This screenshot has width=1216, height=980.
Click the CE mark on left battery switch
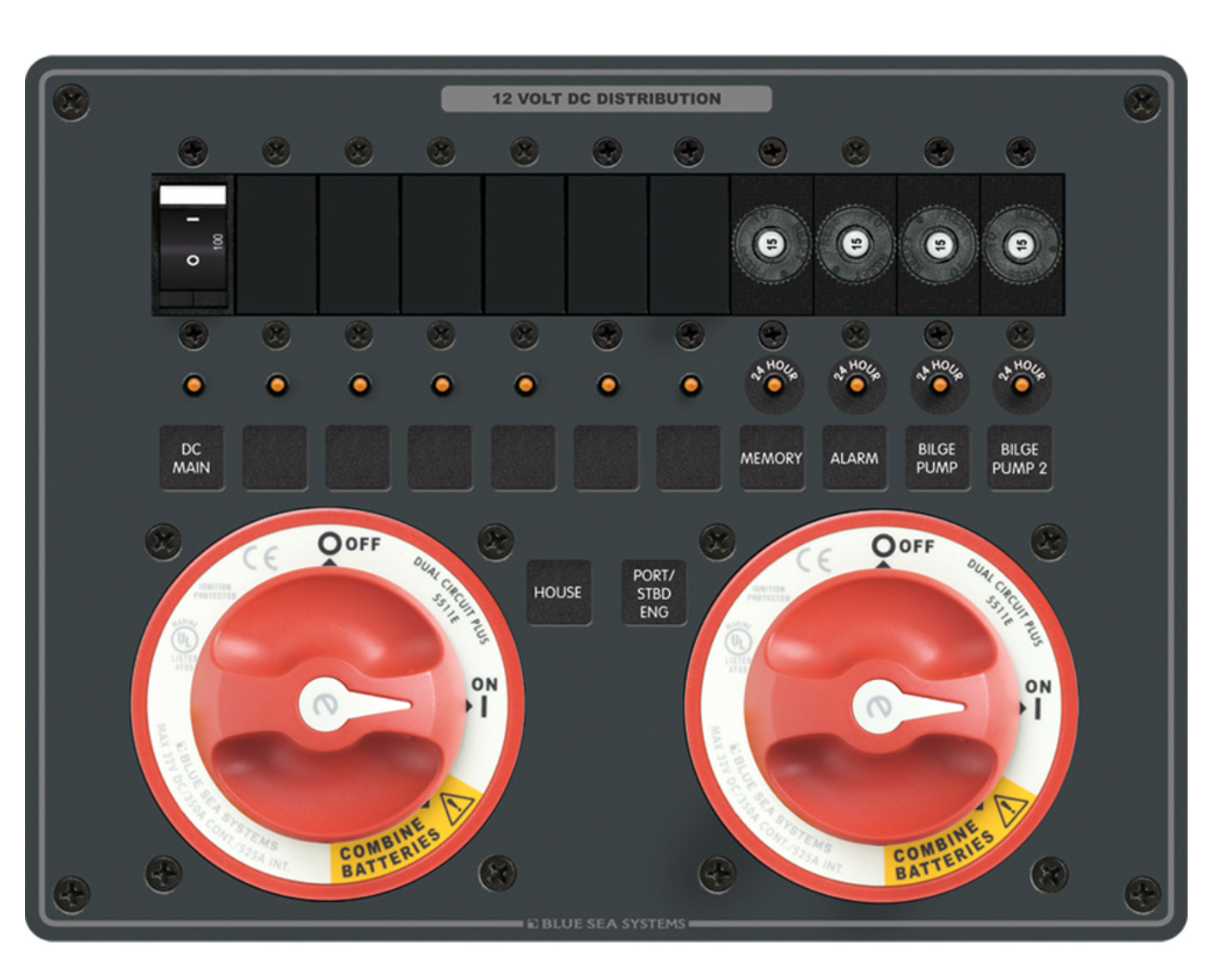click(x=260, y=559)
